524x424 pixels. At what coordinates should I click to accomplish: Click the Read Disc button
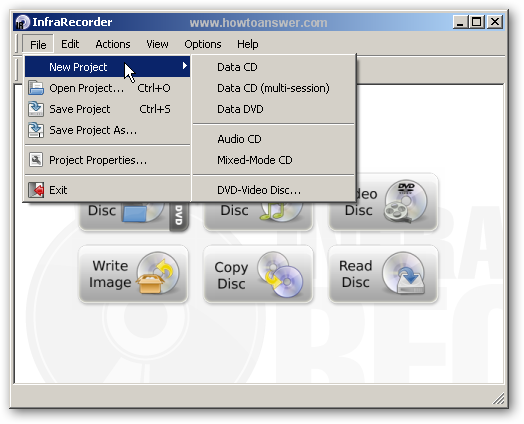383,274
